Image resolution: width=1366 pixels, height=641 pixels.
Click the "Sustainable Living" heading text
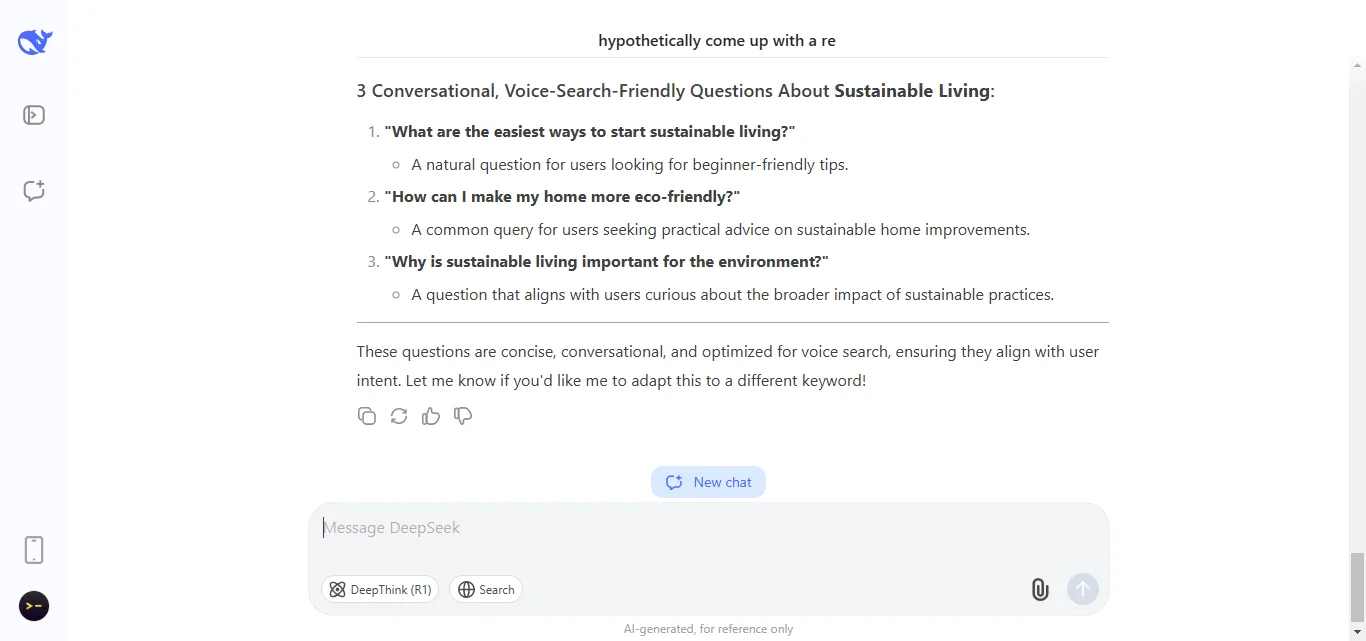912,91
